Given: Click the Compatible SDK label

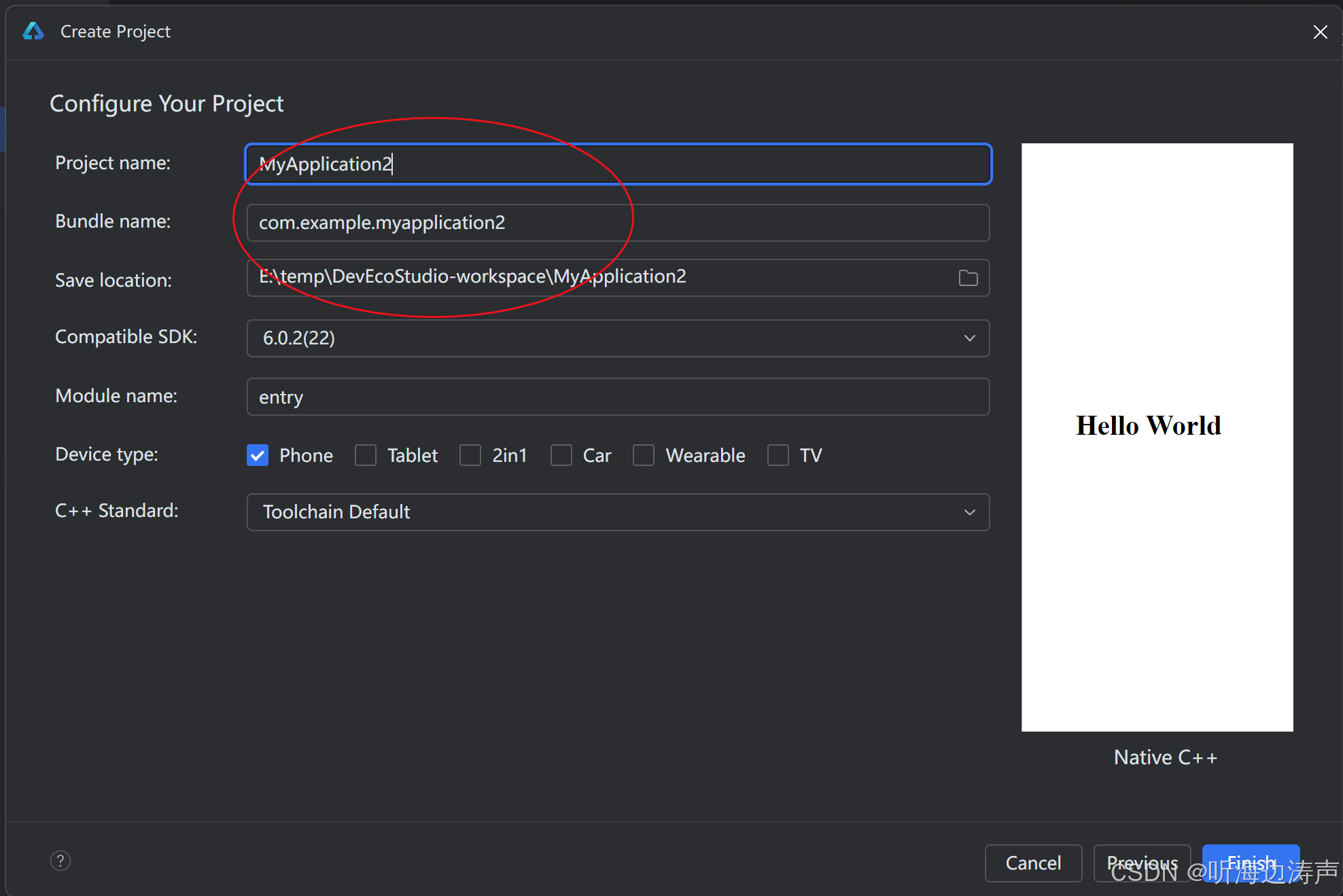Looking at the screenshot, I should (126, 337).
